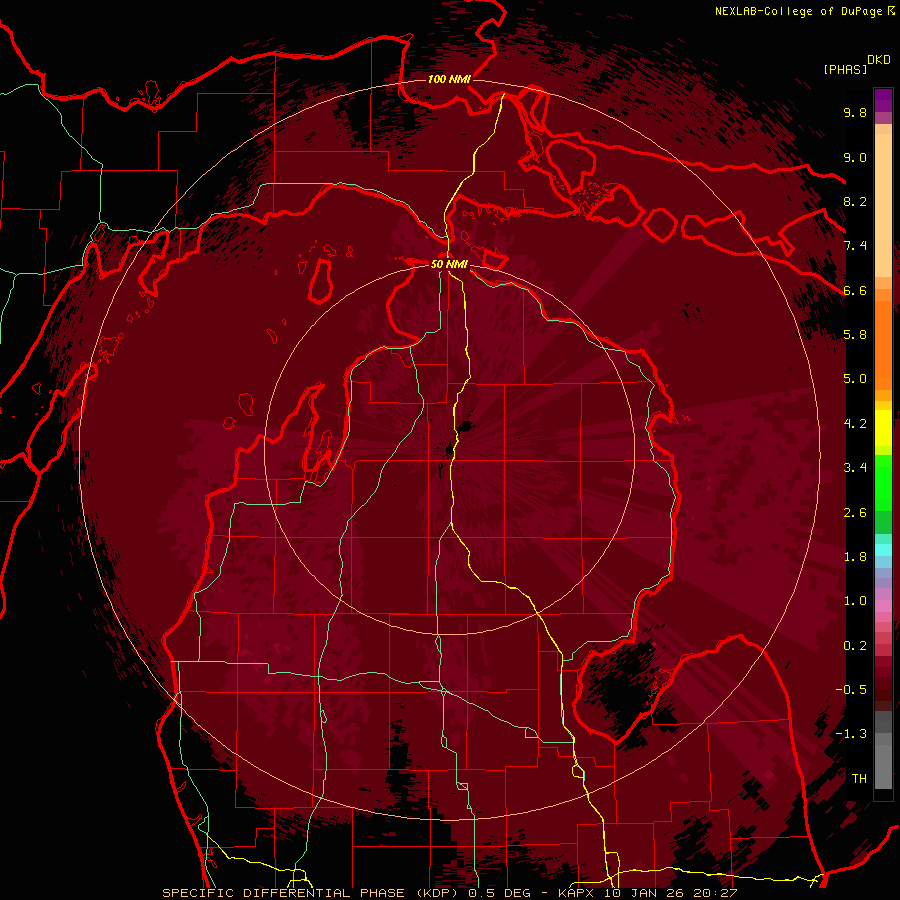The height and width of the screenshot is (900, 900).
Task: Select the 5.8 scale value
Action: [855, 334]
